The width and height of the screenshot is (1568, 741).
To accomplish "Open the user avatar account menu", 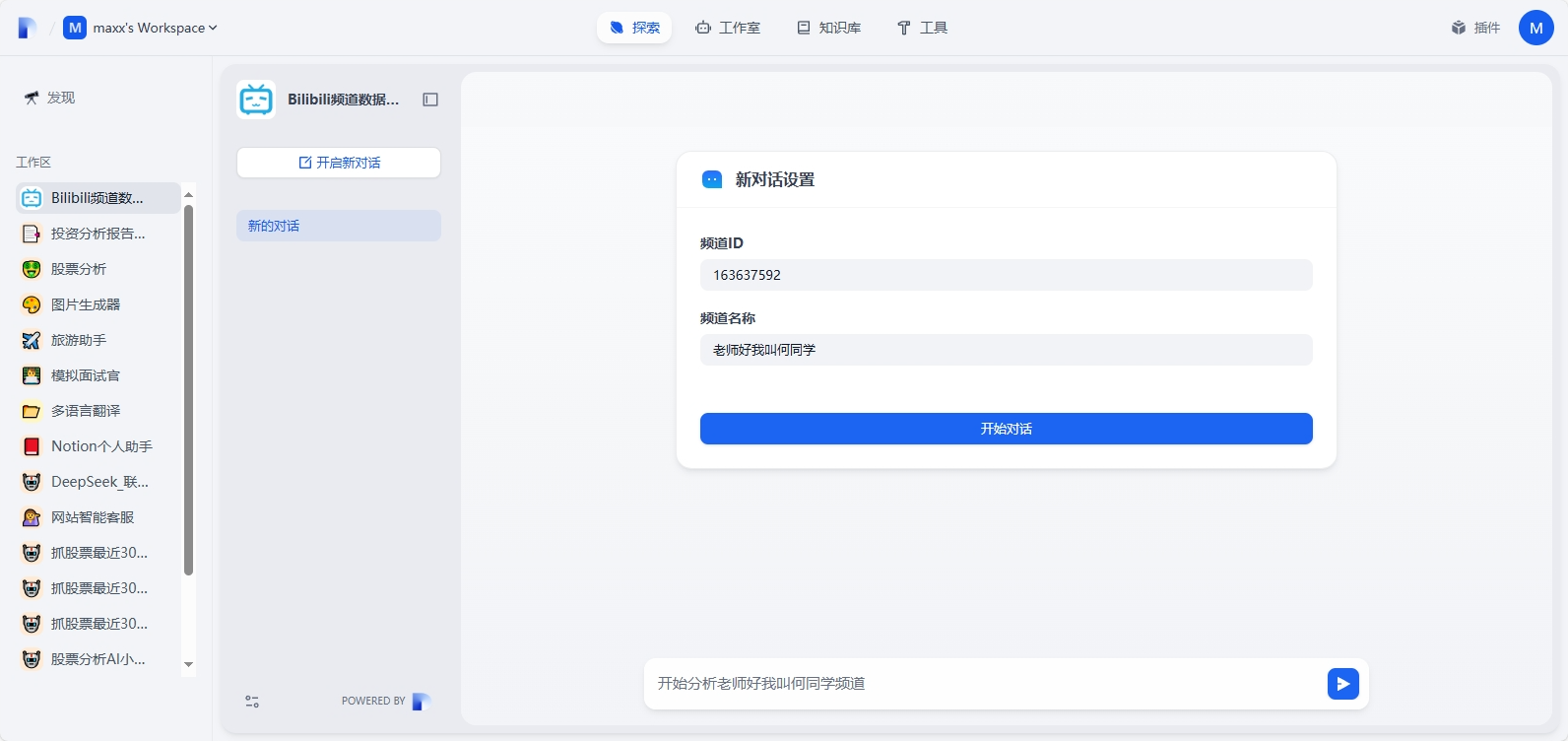I will pos(1536,28).
